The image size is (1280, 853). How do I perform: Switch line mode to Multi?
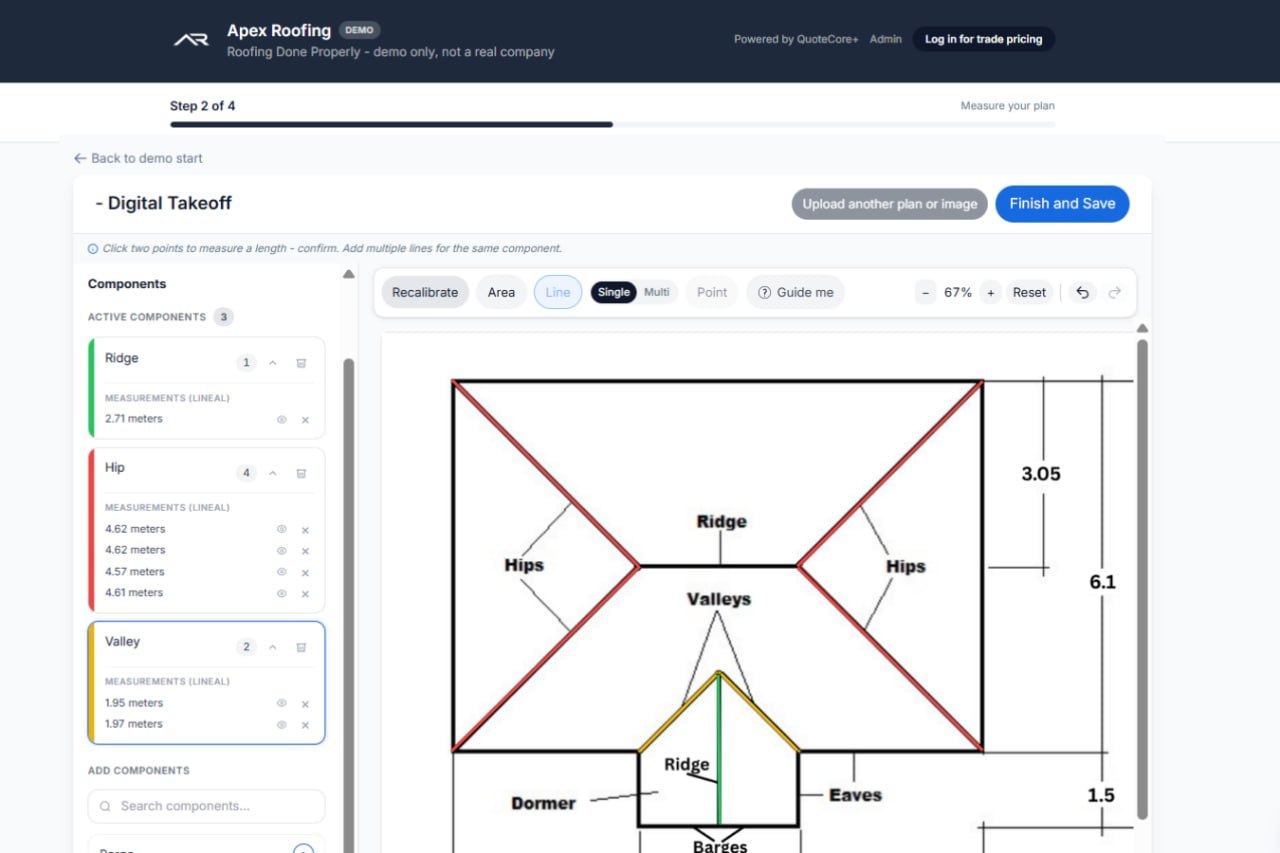pos(657,292)
